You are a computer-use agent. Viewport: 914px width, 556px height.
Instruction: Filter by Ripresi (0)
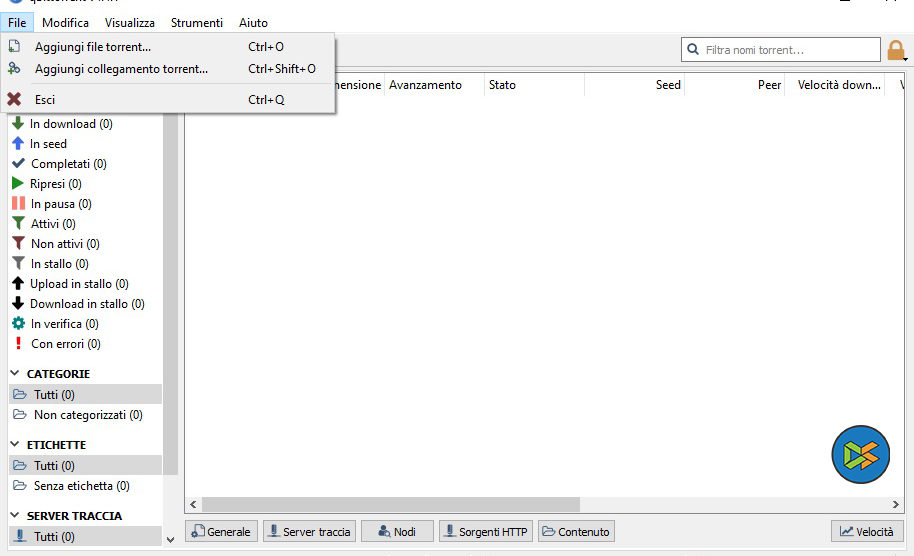[55, 184]
